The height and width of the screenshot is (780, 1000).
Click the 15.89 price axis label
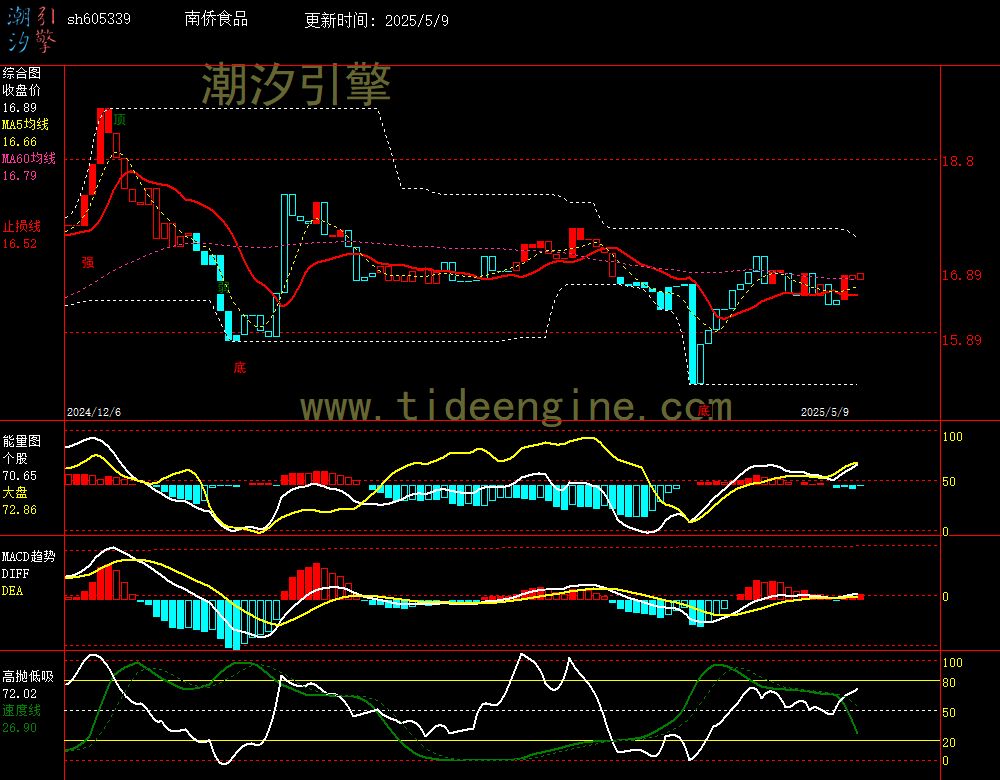point(962,340)
